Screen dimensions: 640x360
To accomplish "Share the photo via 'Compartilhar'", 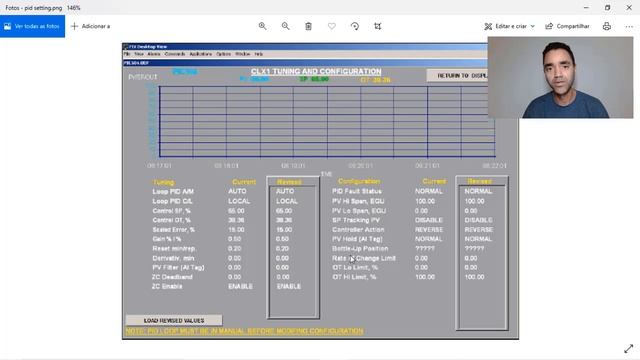I will (x=567, y=26).
